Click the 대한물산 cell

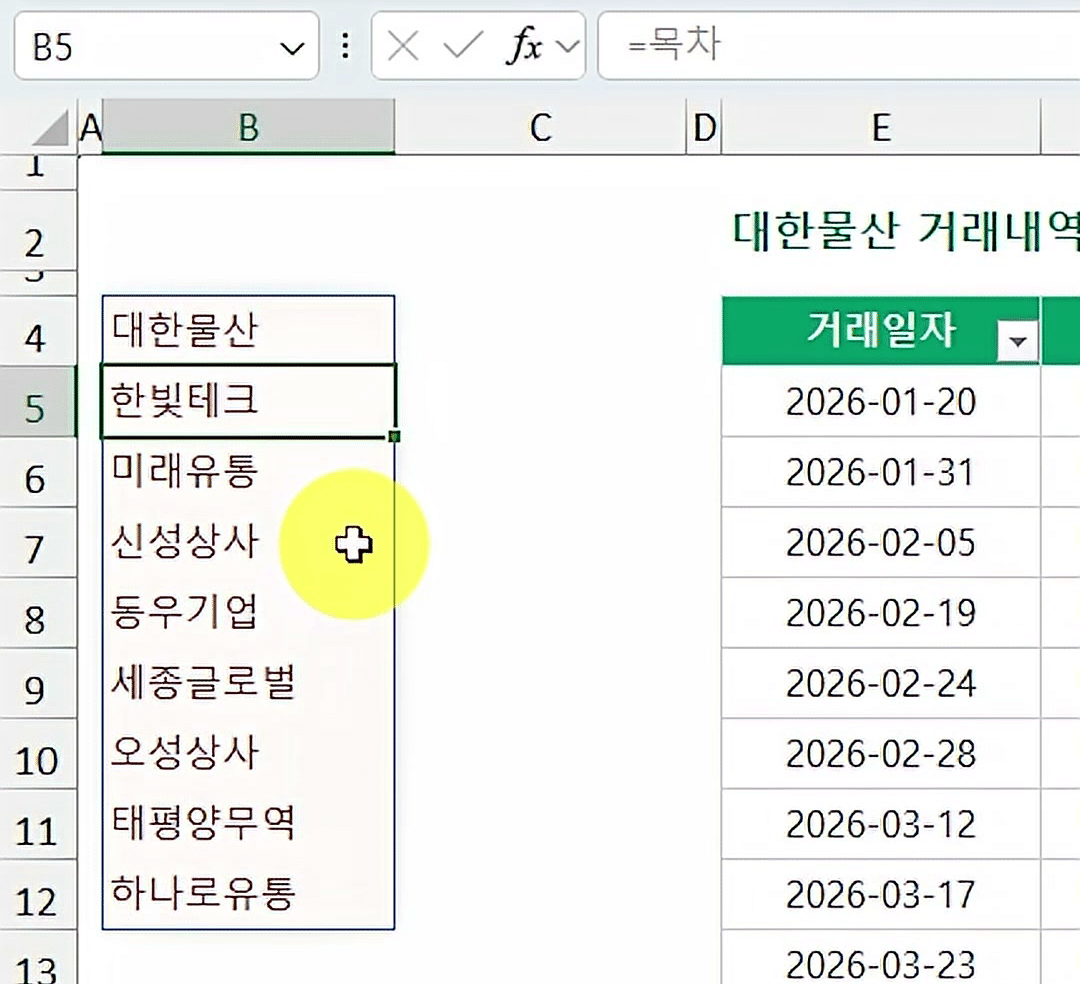[x=249, y=330]
